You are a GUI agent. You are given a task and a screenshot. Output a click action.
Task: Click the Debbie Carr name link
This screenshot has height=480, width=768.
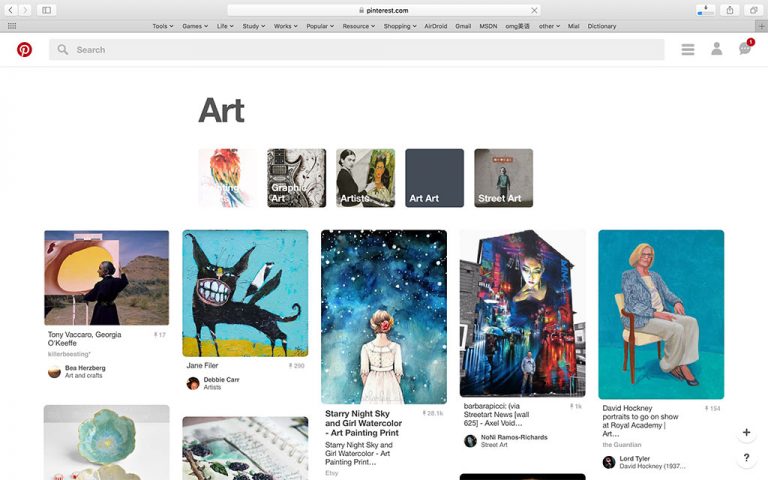point(221,380)
